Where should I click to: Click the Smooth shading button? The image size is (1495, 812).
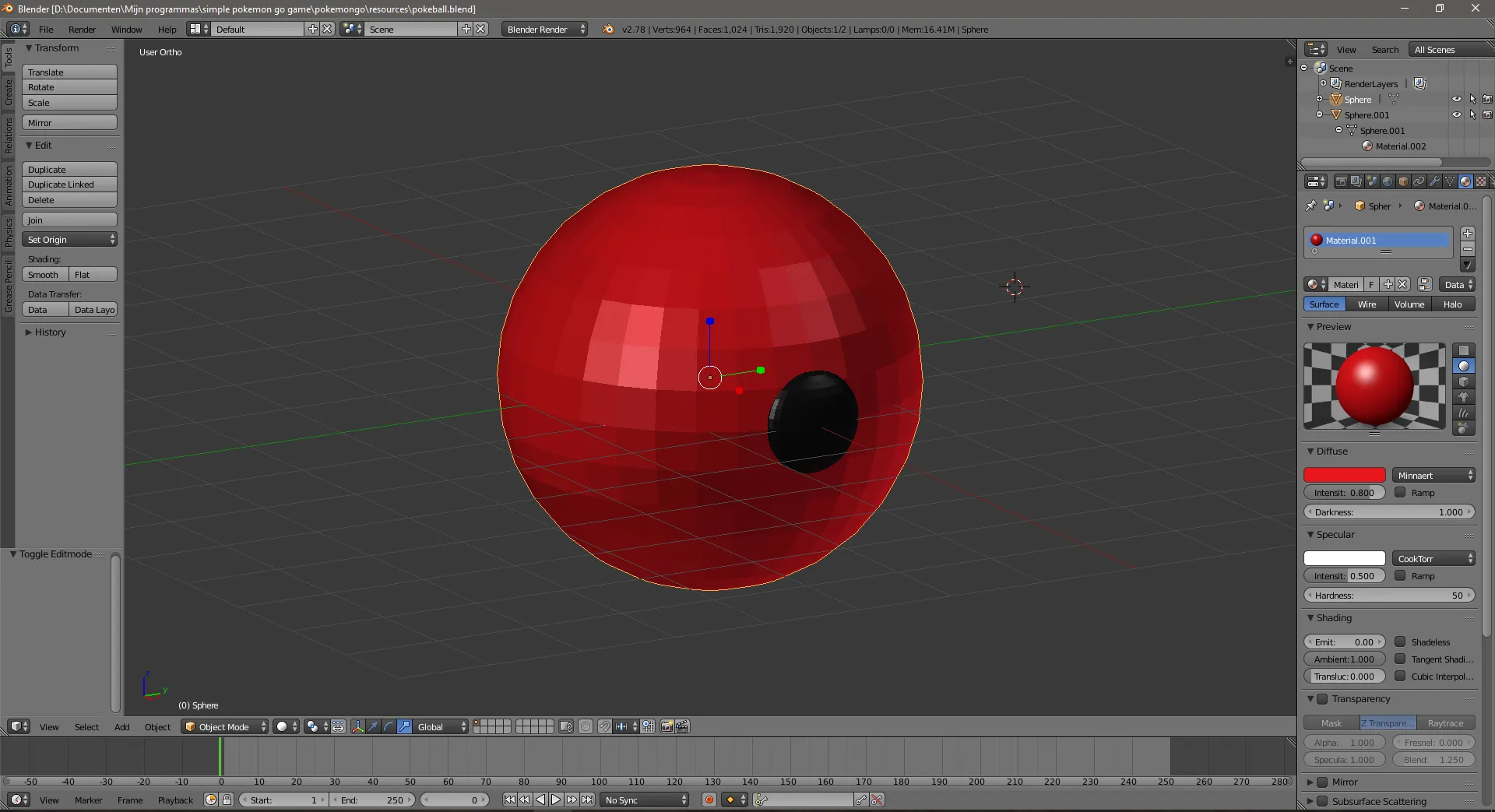44,275
